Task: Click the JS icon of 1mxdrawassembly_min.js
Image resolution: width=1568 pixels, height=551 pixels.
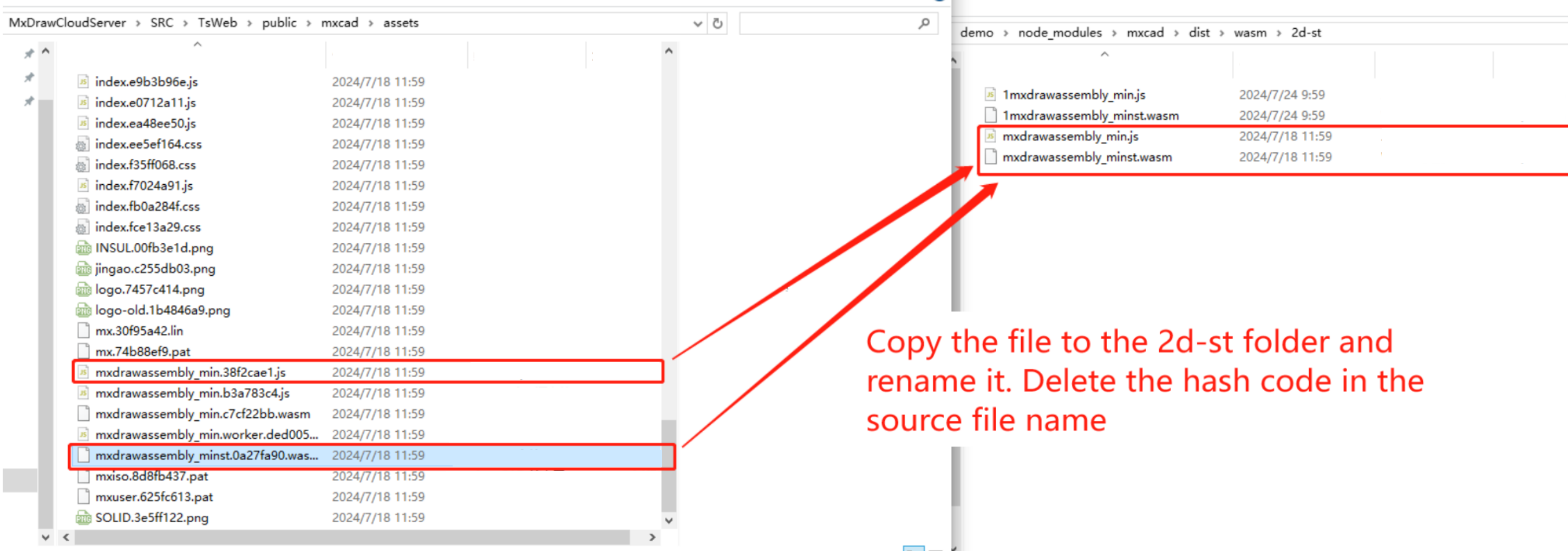Action: (x=990, y=94)
